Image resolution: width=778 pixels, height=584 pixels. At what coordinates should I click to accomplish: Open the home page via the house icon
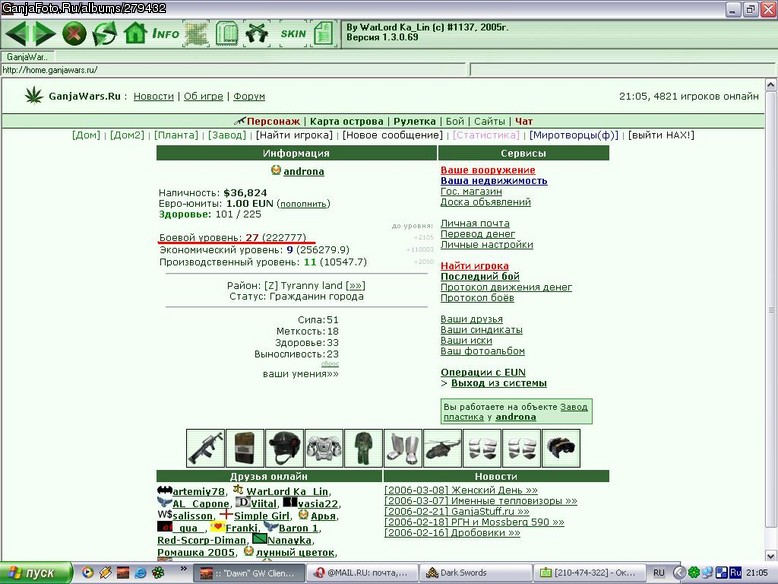pyautogui.click(x=135, y=34)
